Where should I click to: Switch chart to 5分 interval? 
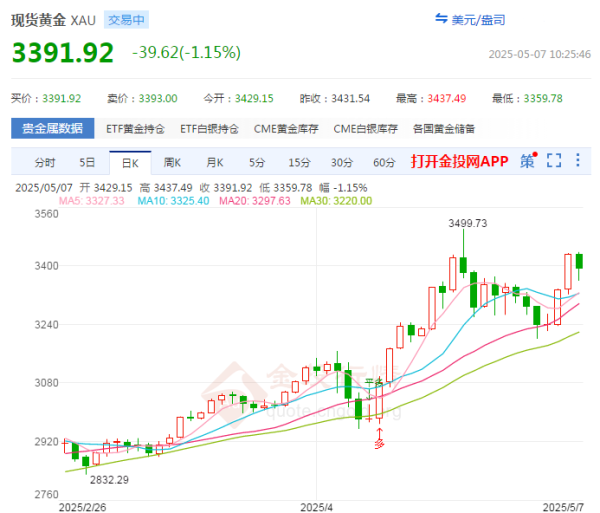tap(257, 163)
